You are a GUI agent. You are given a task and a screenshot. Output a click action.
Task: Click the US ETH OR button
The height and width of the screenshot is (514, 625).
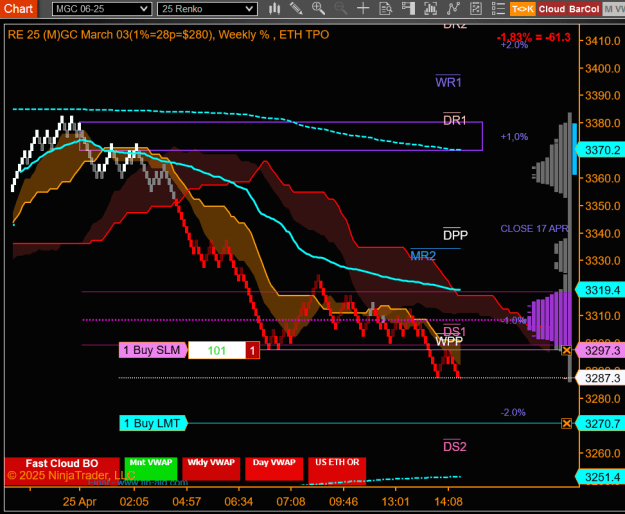click(x=337, y=469)
